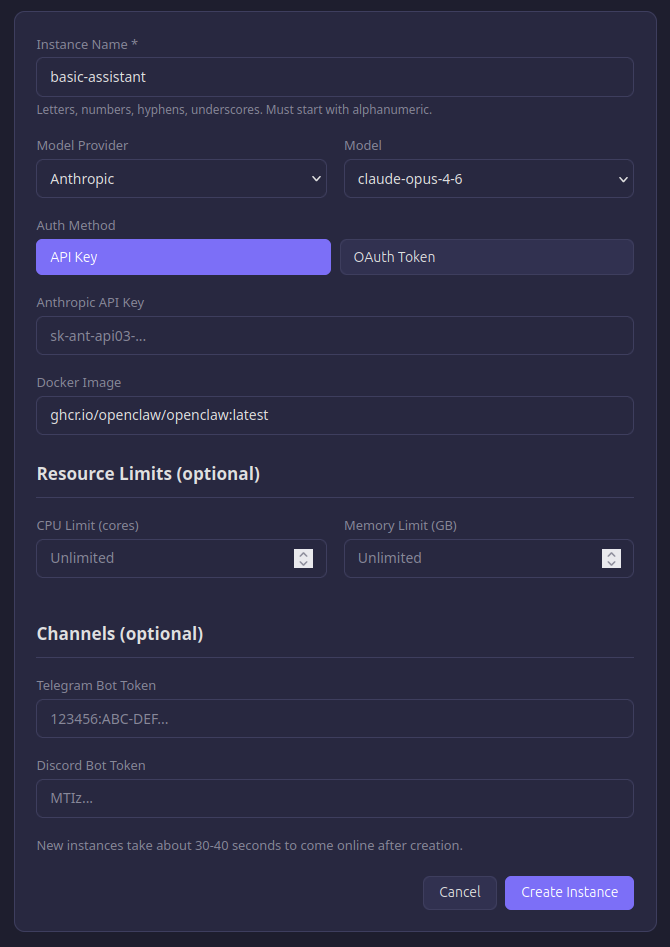This screenshot has height=947, width=670.
Task: Click the Anthropic API Key field
Action: point(335,335)
